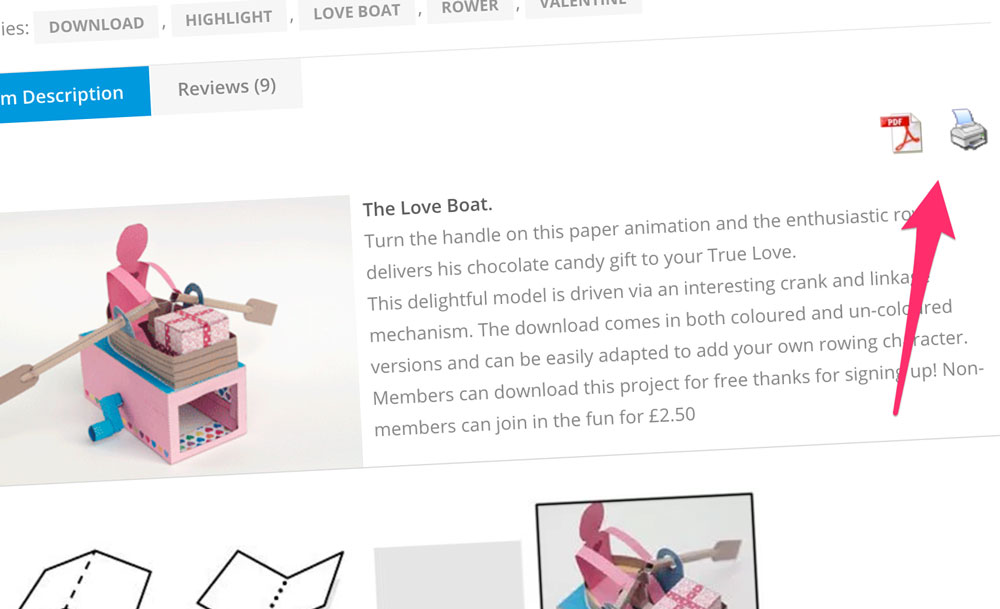This screenshot has height=609, width=1000.
Task: Click the printer icon
Action: point(968,129)
